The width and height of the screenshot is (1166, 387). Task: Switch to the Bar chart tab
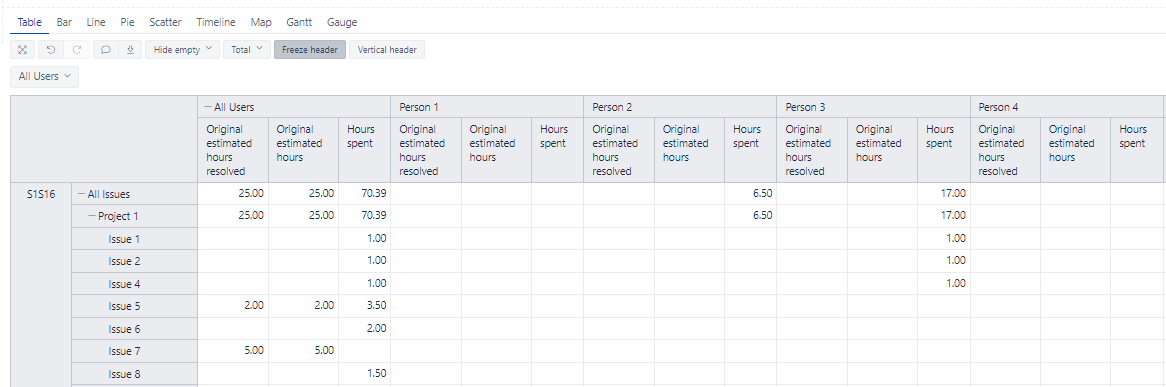click(64, 22)
